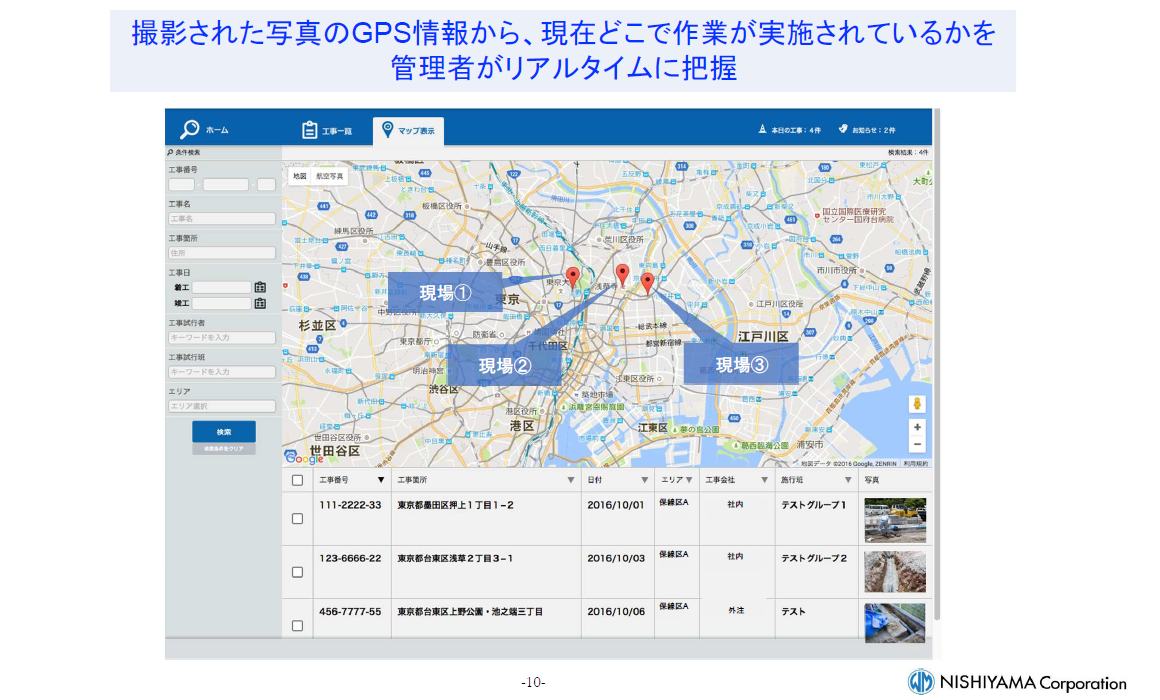The image size is (1160, 700).
Task: Tick the checkbox for 123-6666-22
Action: (297, 572)
